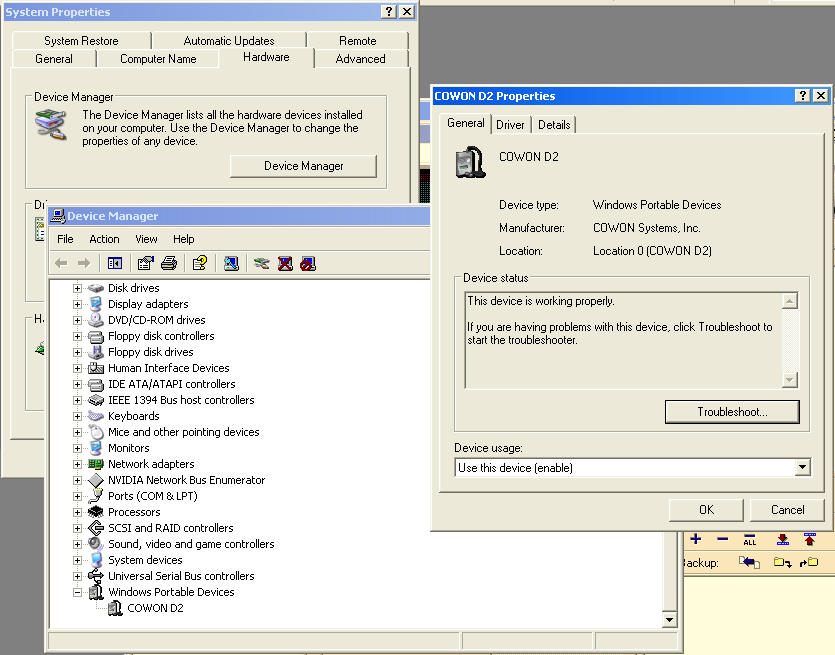The width and height of the screenshot is (835, 655).
Task: Switch to the Driver tab
Action: point(510,125)
